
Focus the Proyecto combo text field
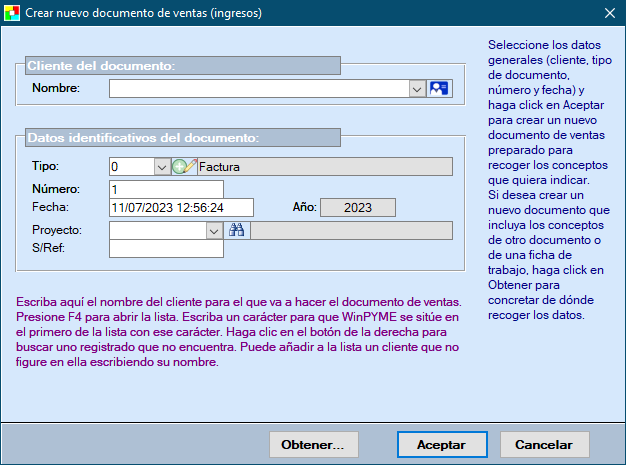(157, 231)
